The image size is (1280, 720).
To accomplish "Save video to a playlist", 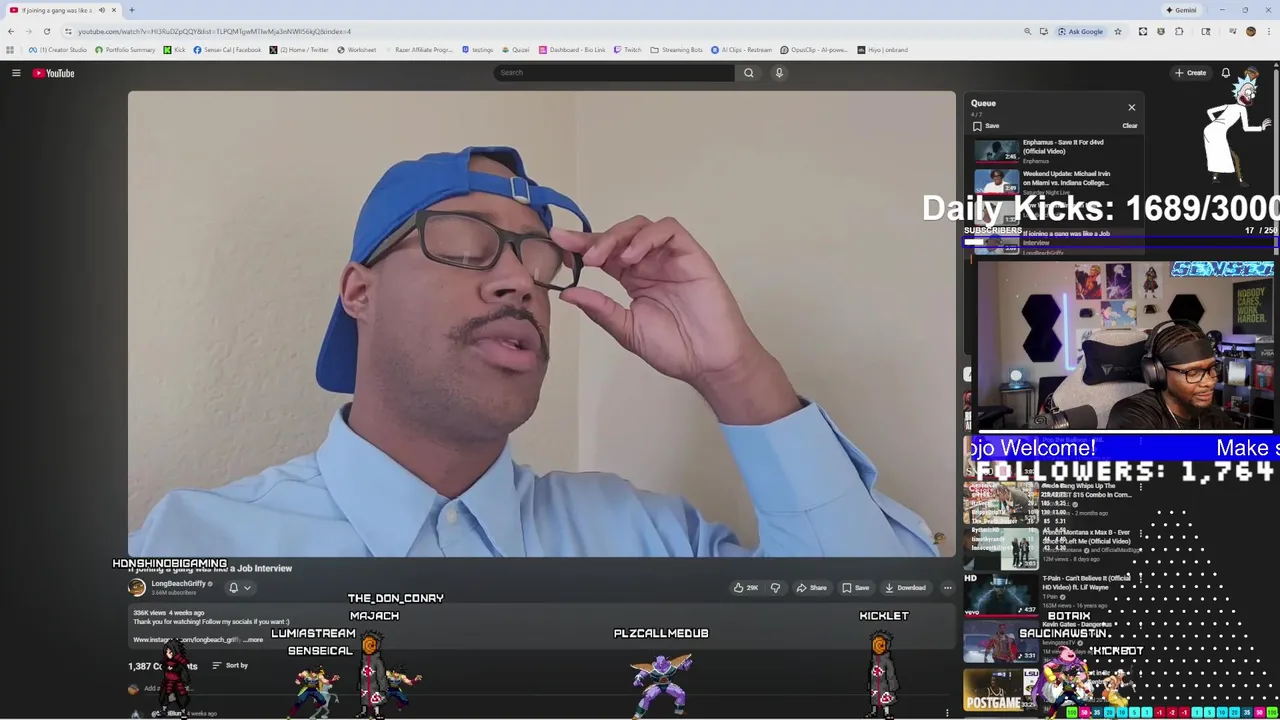I will pos(856,588).
